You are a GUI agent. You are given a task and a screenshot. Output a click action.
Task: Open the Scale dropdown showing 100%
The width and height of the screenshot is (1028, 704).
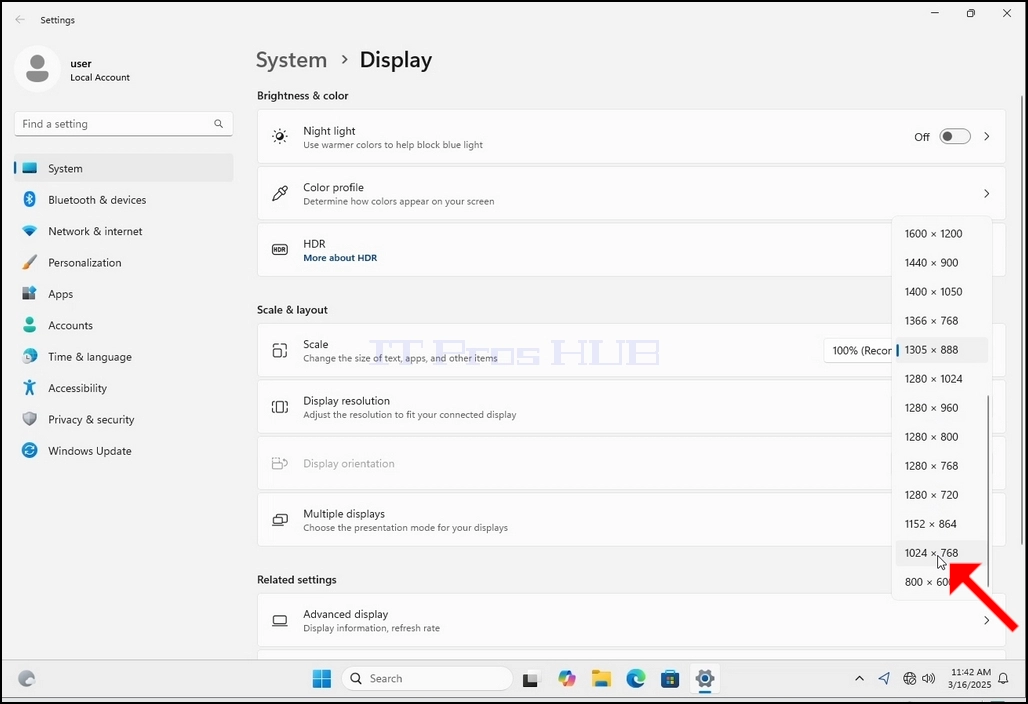[x=859, y=351]
